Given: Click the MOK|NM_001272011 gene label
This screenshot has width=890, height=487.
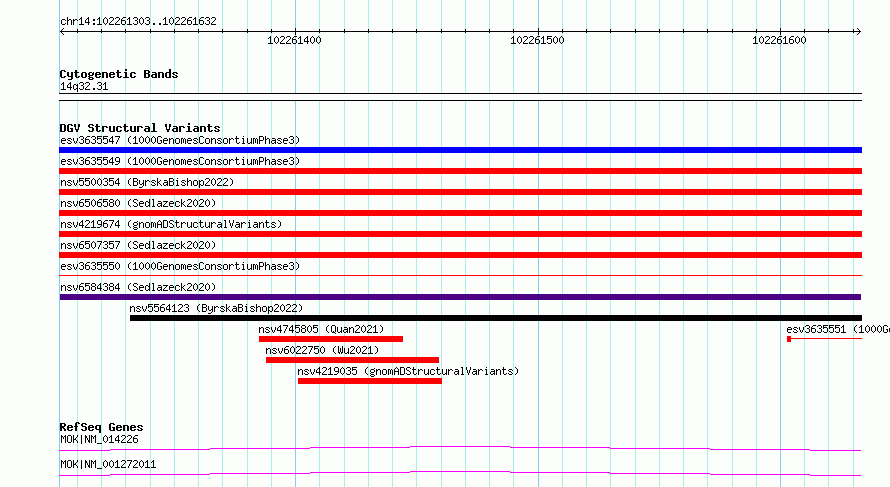Looking at the screenshot, I should click(108, 464).
